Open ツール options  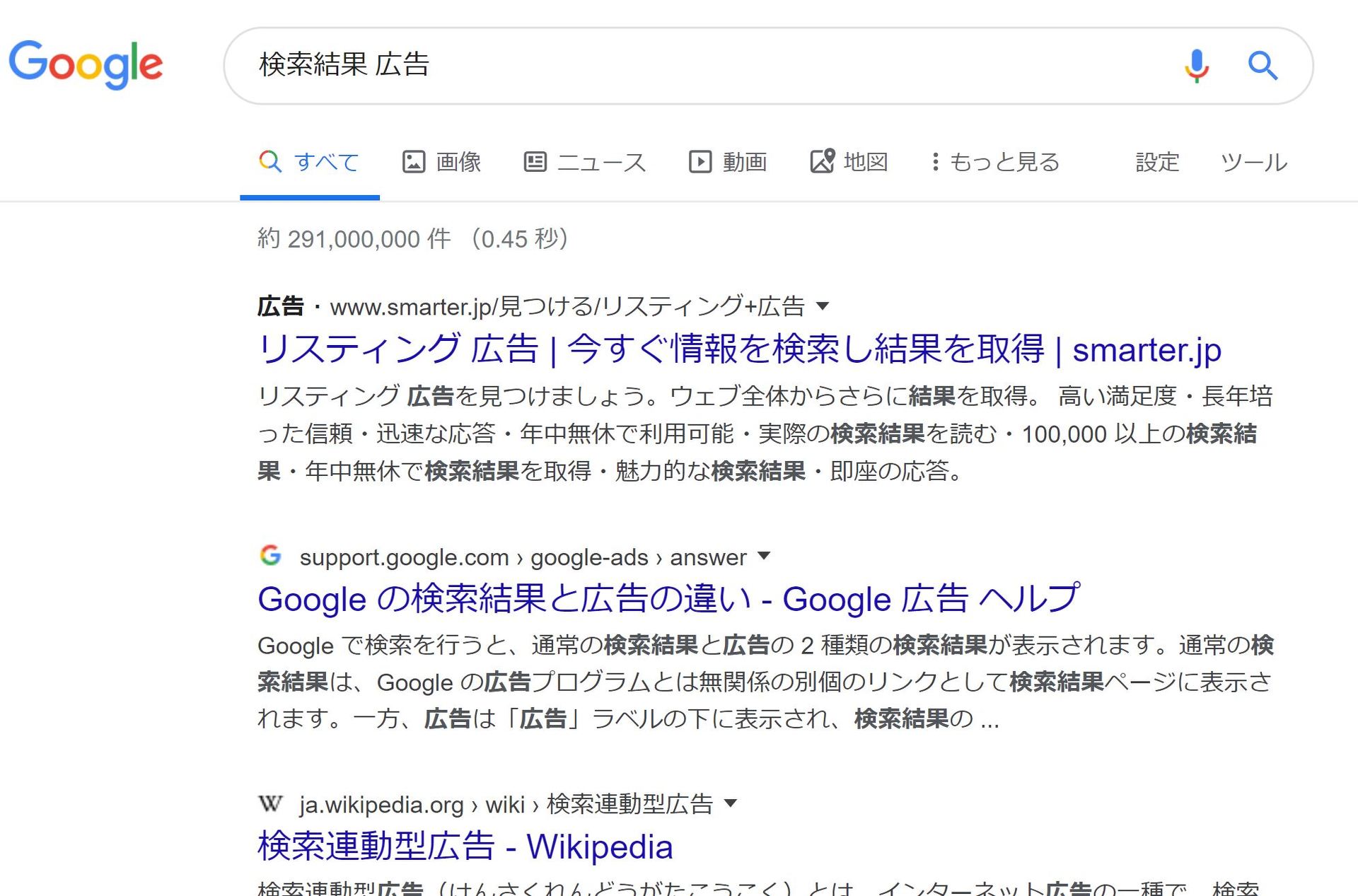click(x=1253, y=162)
